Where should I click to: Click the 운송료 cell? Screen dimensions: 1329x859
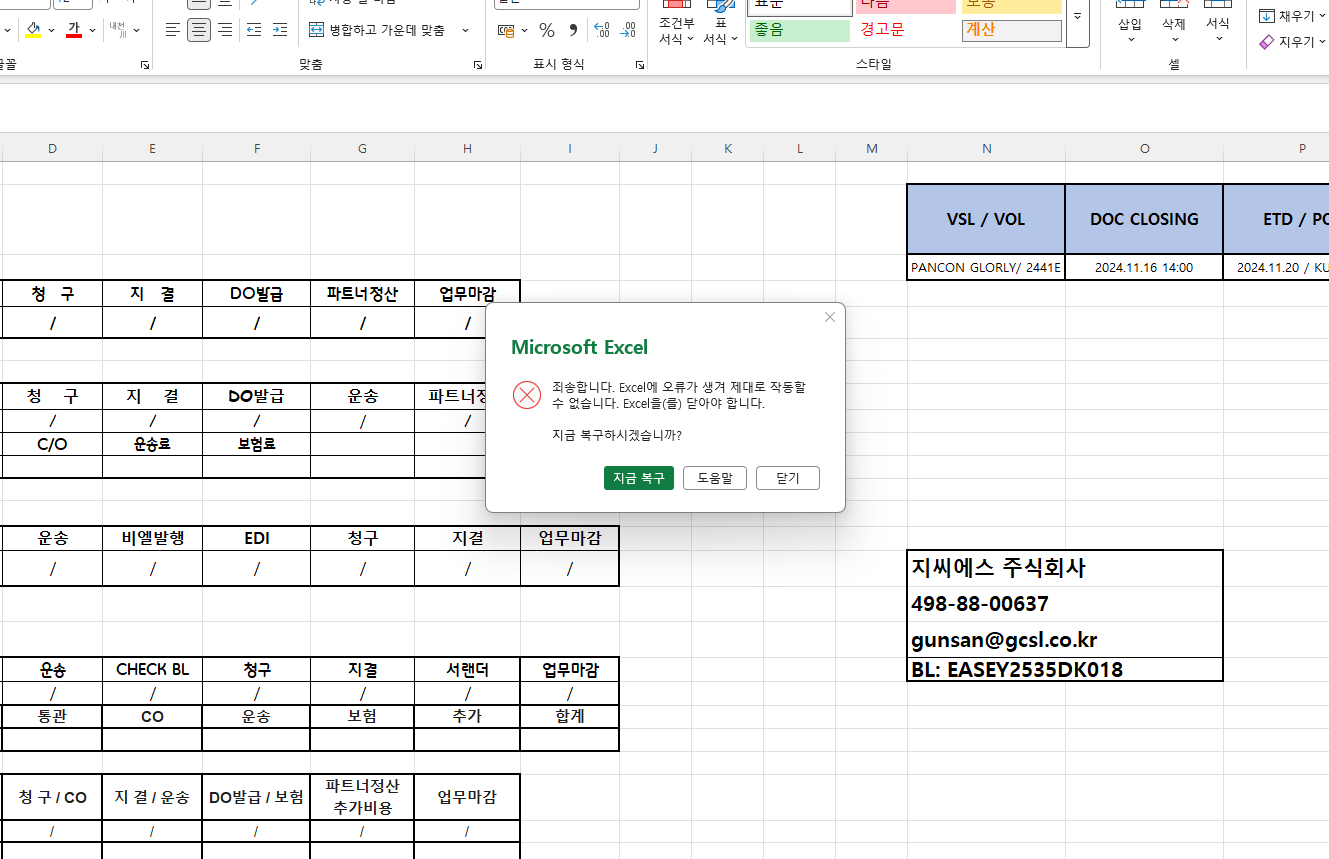pyautogui.click(x=152, y=443)
